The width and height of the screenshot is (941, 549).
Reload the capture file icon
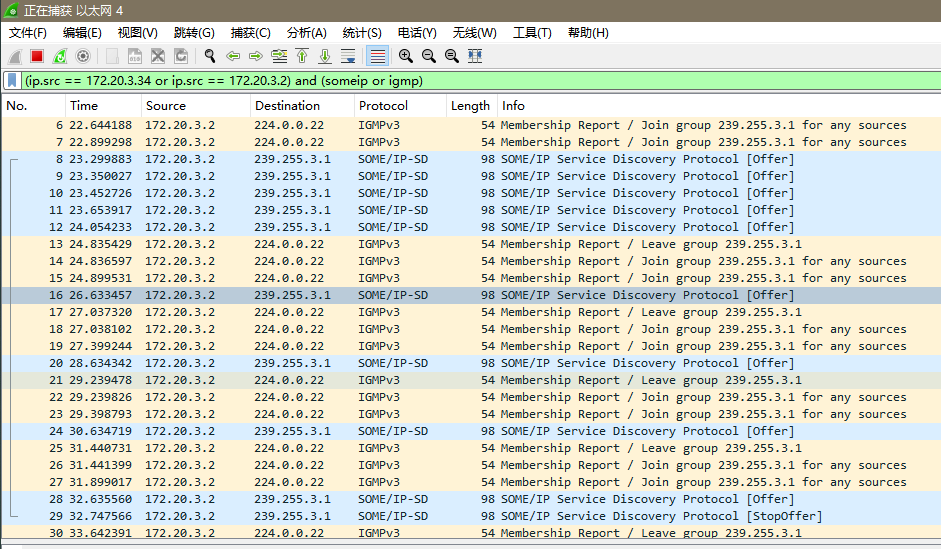[181, 56]
